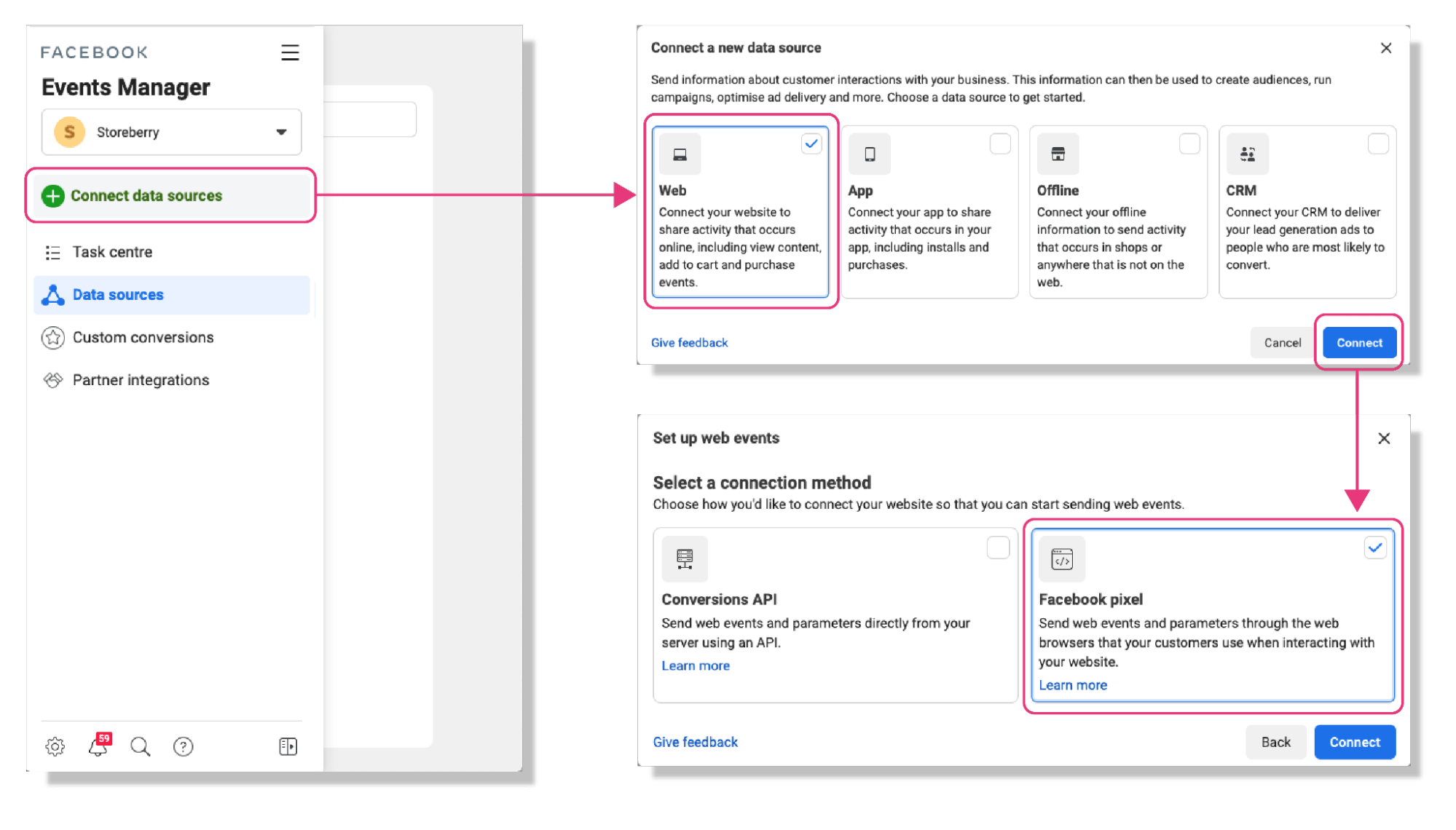Open Custom conversions in the sidebar
Viewport: 1456px width, 830px height.
[x=172, y=338]
